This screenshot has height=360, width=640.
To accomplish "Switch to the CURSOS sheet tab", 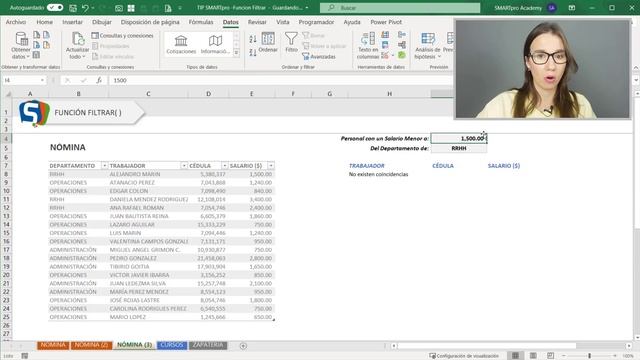I will (171, 345).
